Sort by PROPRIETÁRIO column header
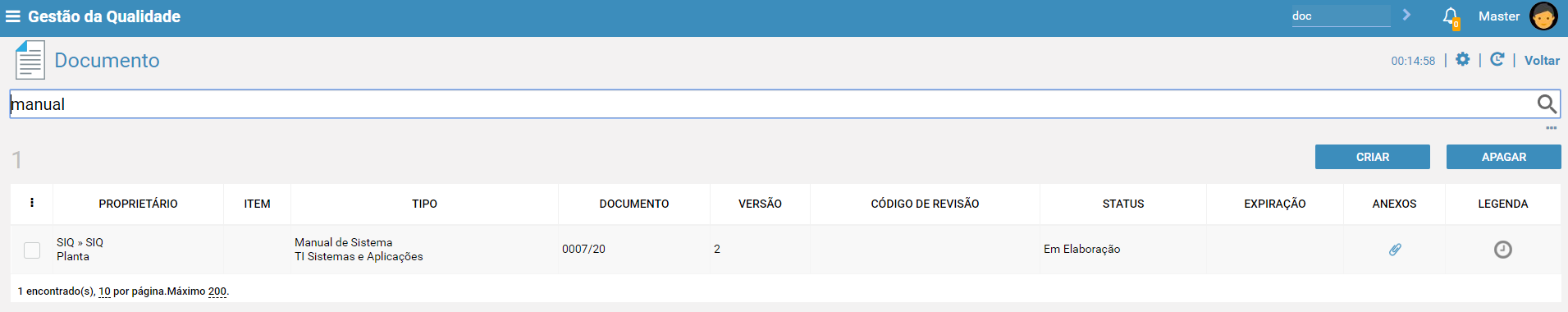Image resolution: width=1568 pixels, height=312 pixels. 138,204
